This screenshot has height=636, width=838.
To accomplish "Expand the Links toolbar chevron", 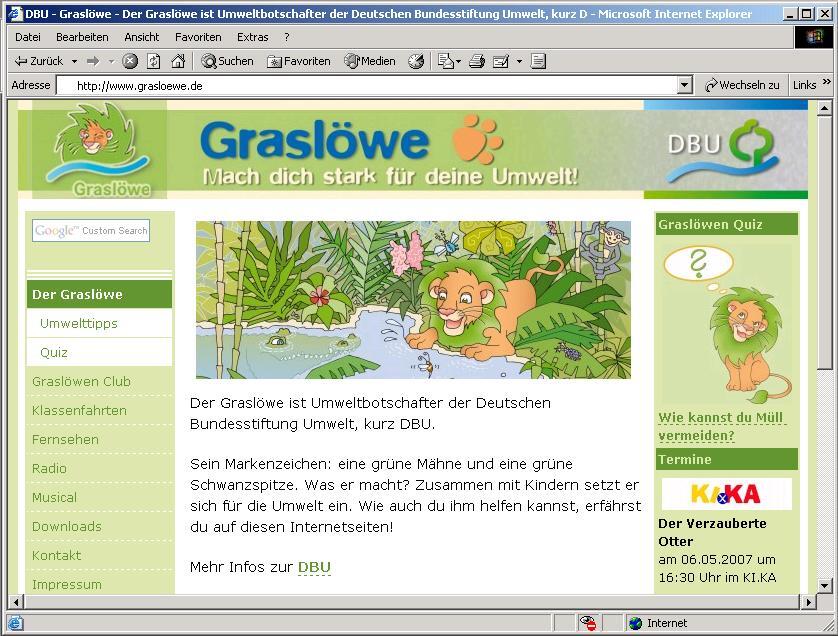I will [828, 84].
